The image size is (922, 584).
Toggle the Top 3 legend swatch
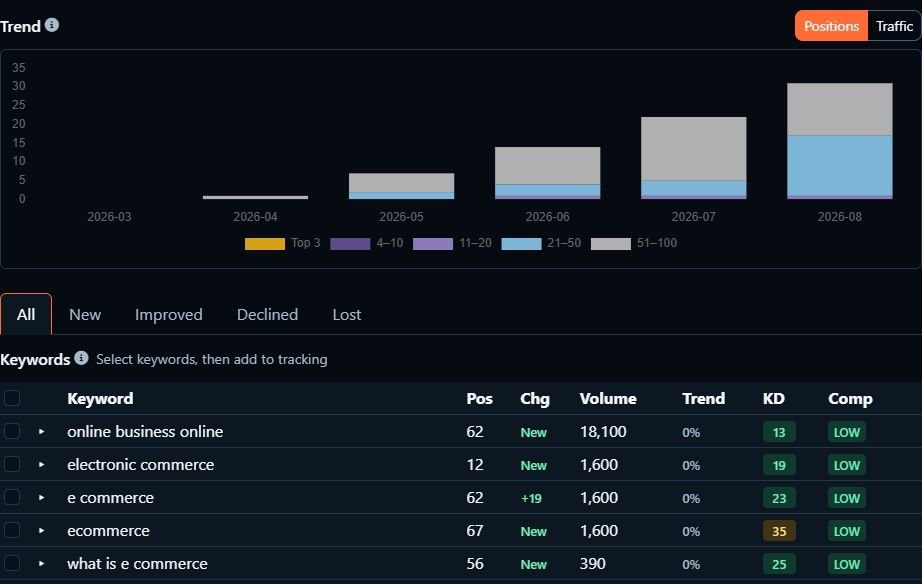tap(265, 243)
